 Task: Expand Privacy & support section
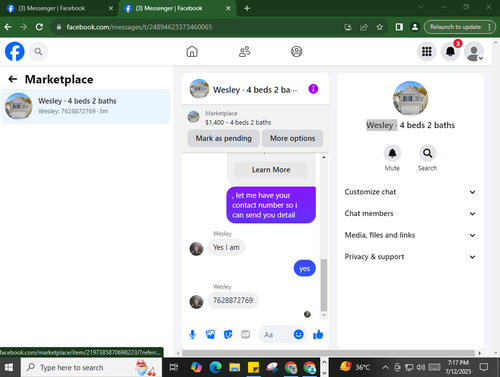(410, 257)
